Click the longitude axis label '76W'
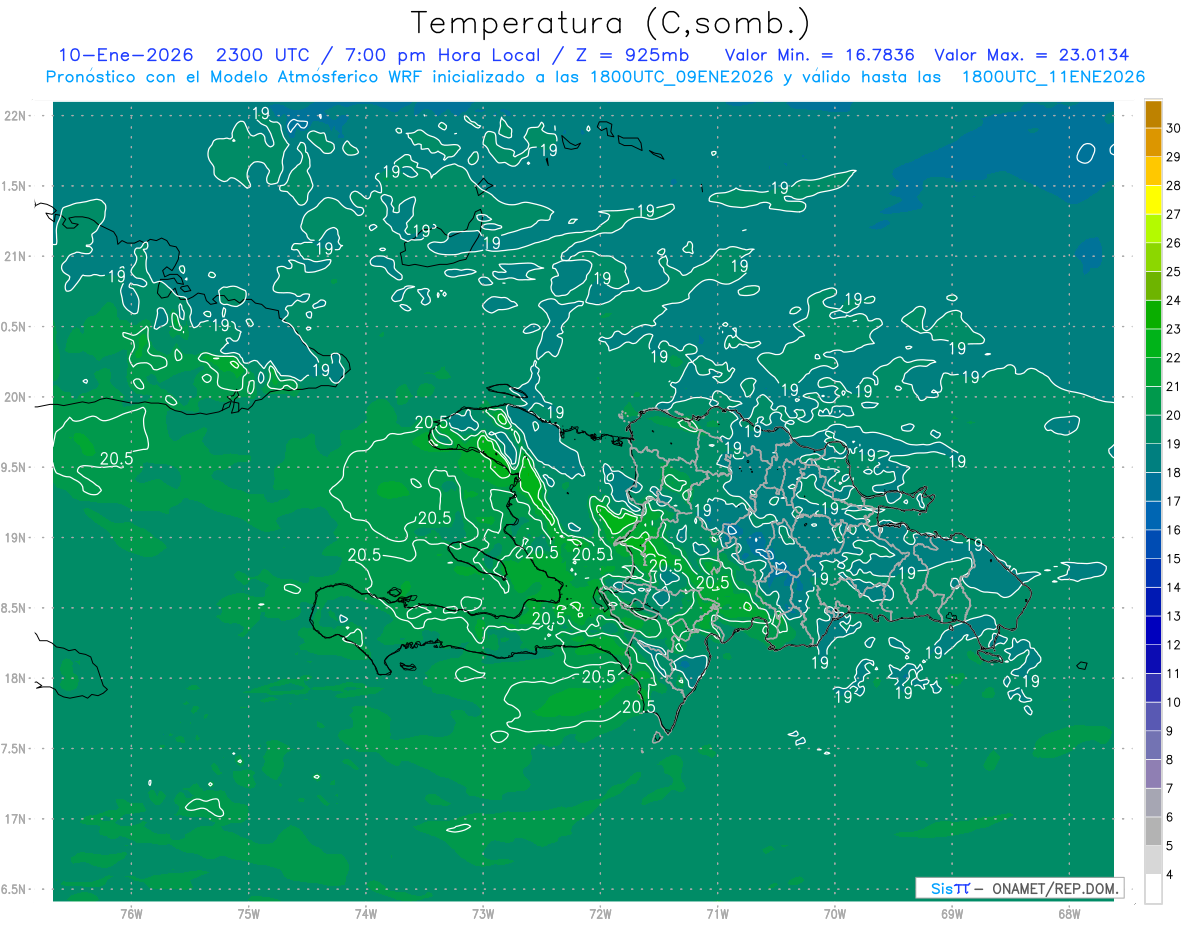Viewport: 1200px width, 927px height. pos(131,913)
